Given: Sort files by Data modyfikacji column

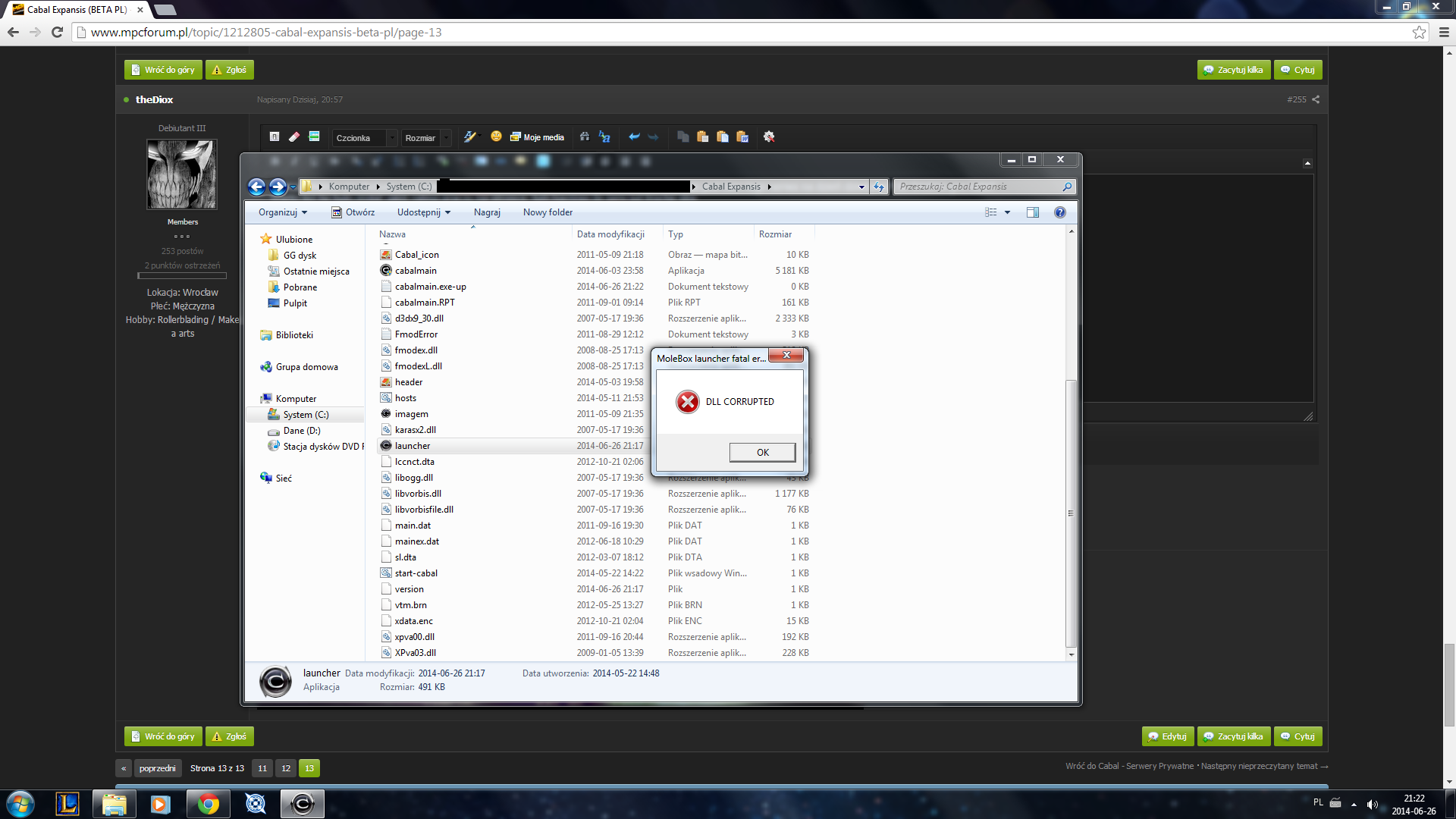Looking at the screenshot, I should click(x=617, y=234).
